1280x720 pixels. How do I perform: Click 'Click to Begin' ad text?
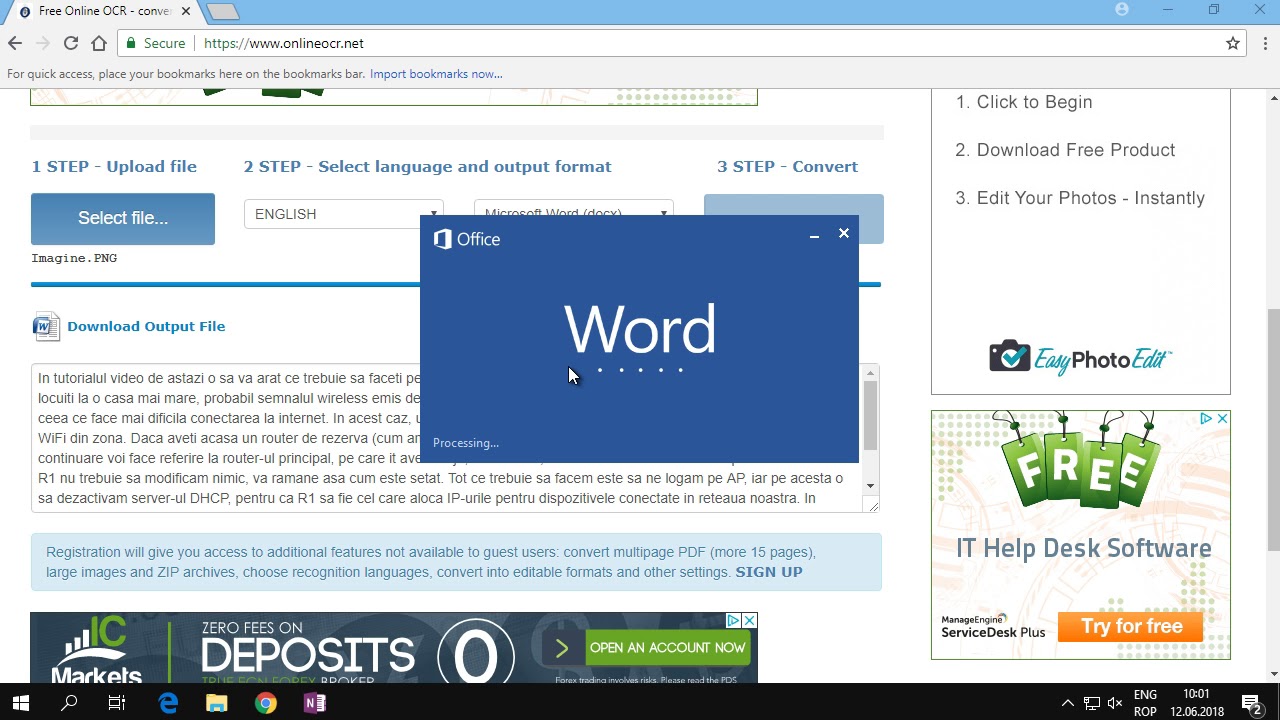(1034, 102)
